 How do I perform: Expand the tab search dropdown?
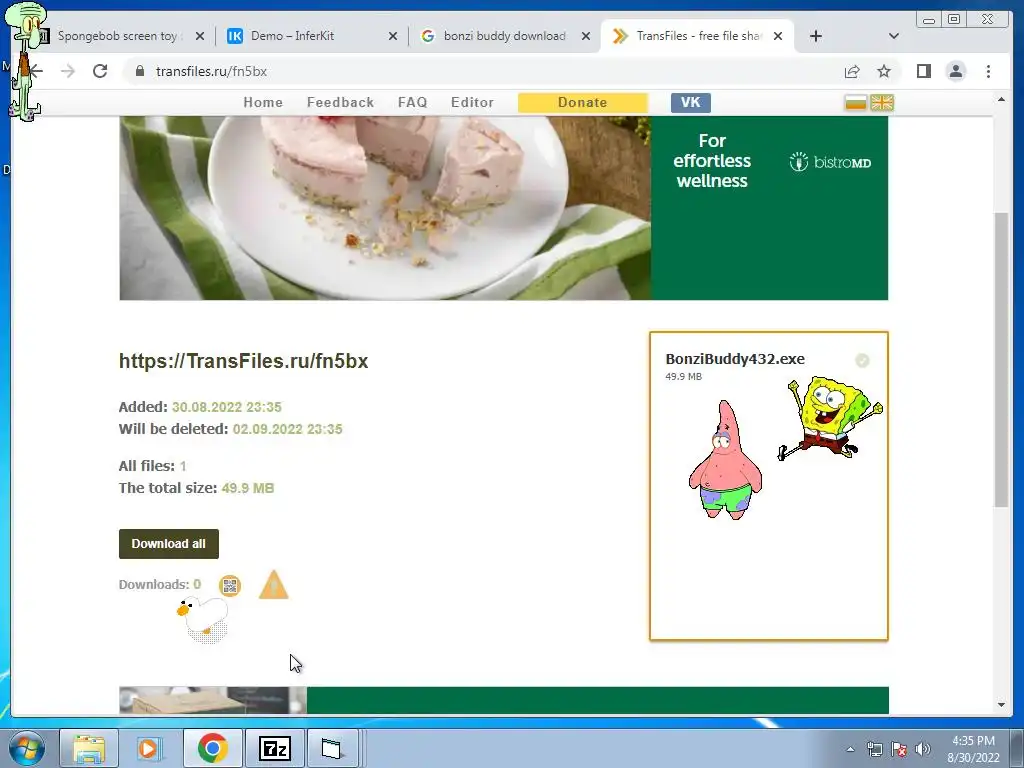(x=894, y=36)
